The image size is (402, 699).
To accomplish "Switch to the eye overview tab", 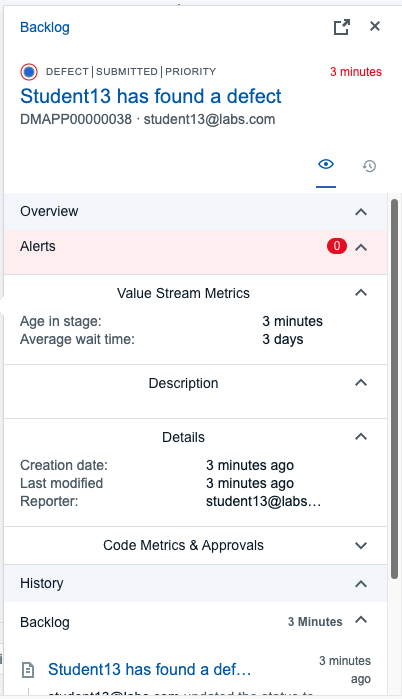I will point(326,164).
